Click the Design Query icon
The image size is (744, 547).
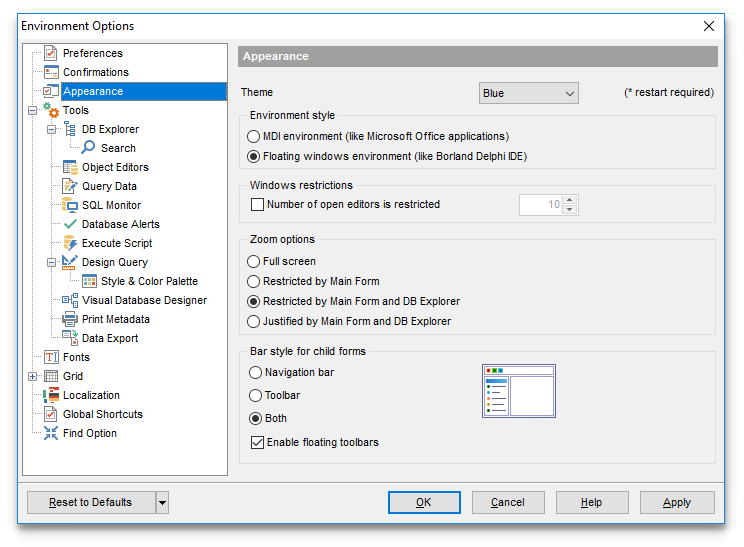70,262
